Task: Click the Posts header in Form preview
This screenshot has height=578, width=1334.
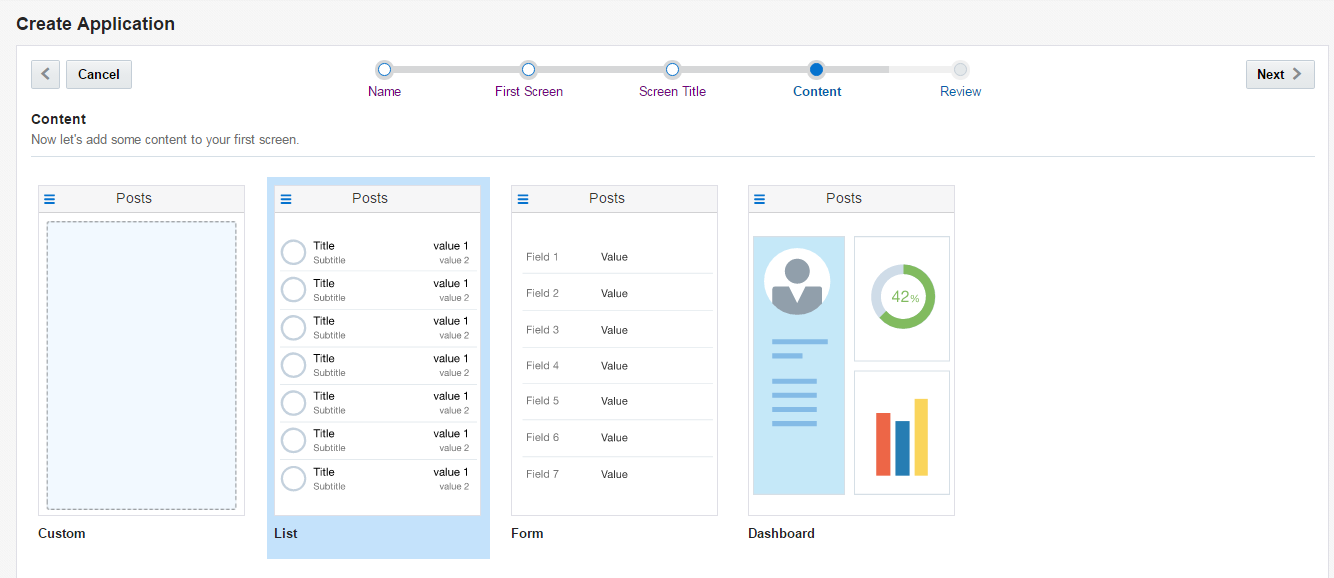Action: pyautogui.click(x=607, y=198)
